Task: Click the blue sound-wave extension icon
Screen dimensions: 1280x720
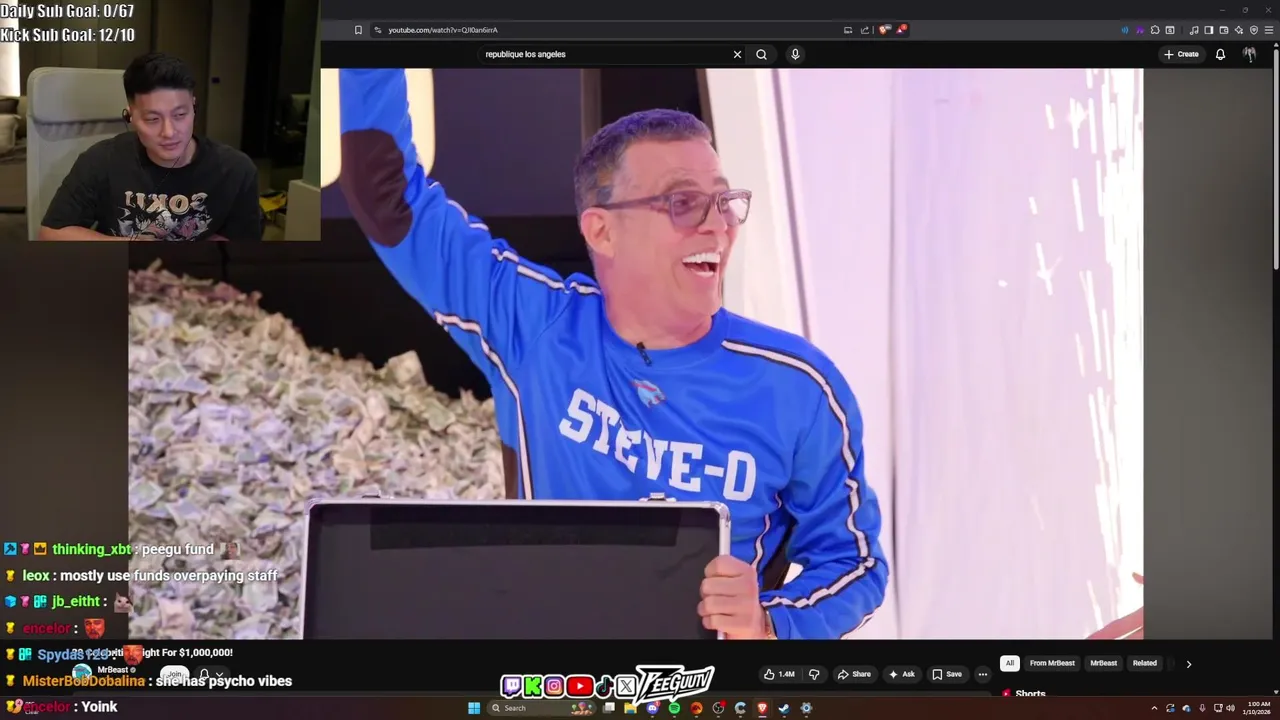Action: [1125, 30]
